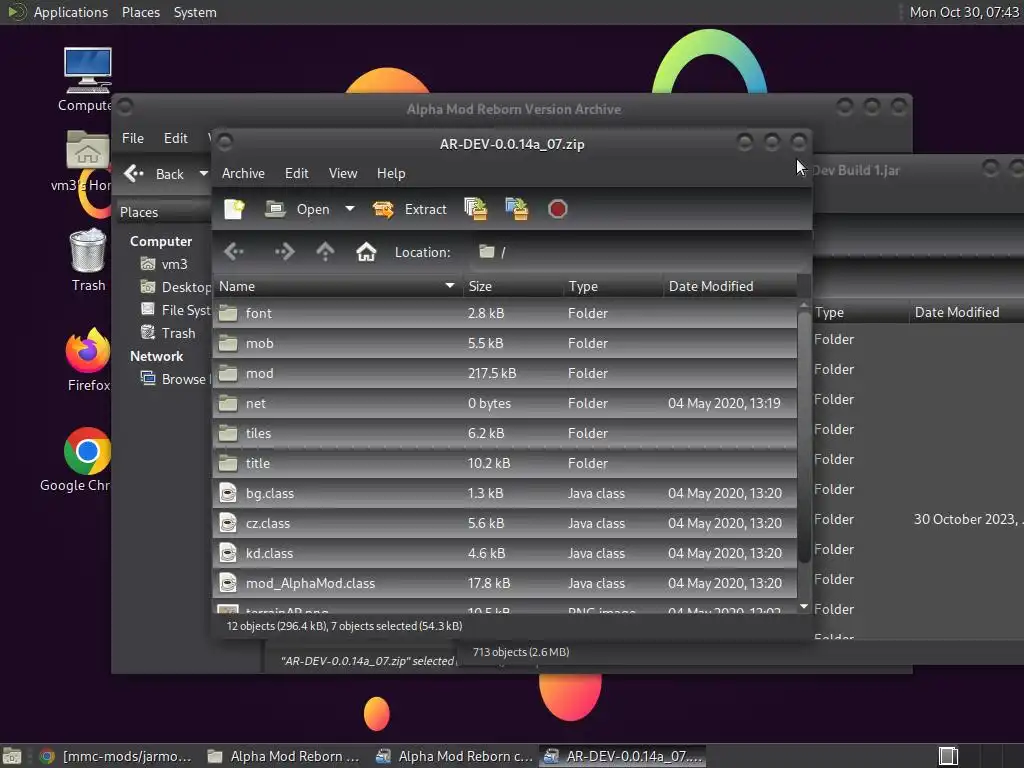Screen dimensions: 1024x768
Task: Open Browse Network in sidebar
Action: (x=174, y=379)
